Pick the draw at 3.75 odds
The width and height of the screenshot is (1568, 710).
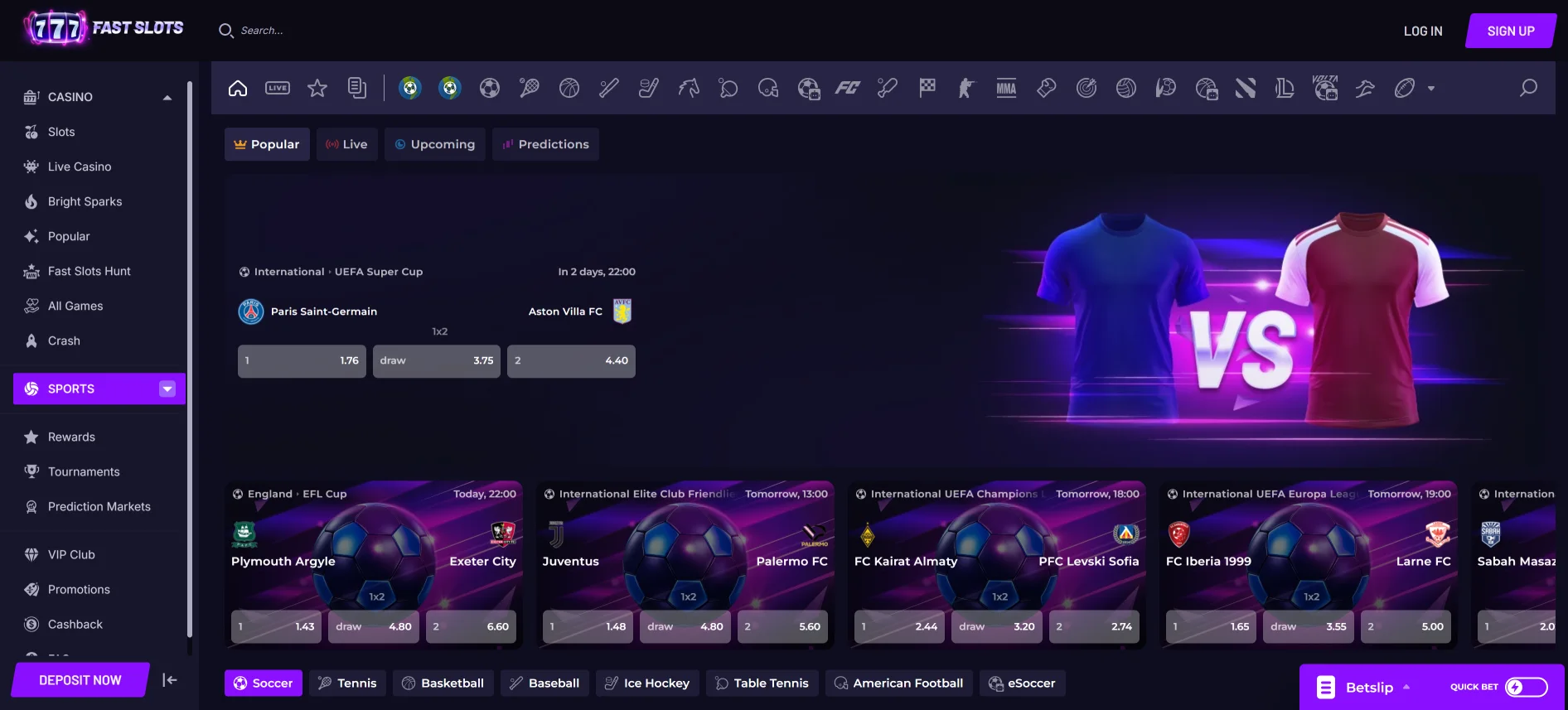point(437,361)
